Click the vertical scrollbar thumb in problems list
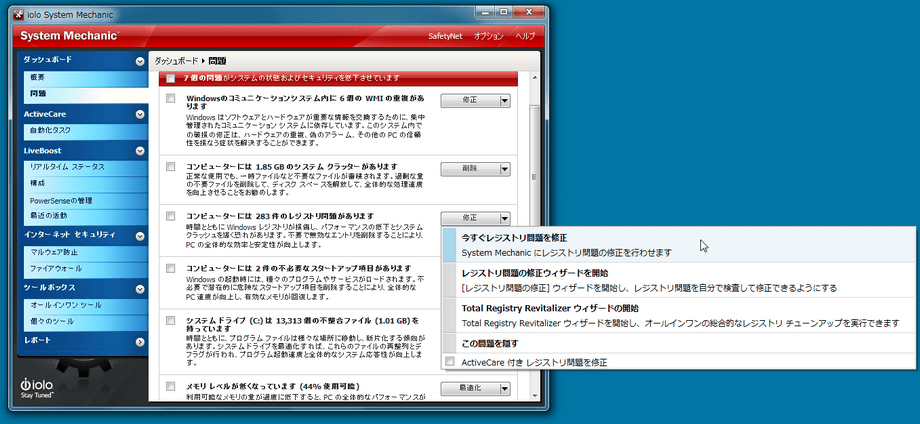The image size is (920, 424). point(533,176)
